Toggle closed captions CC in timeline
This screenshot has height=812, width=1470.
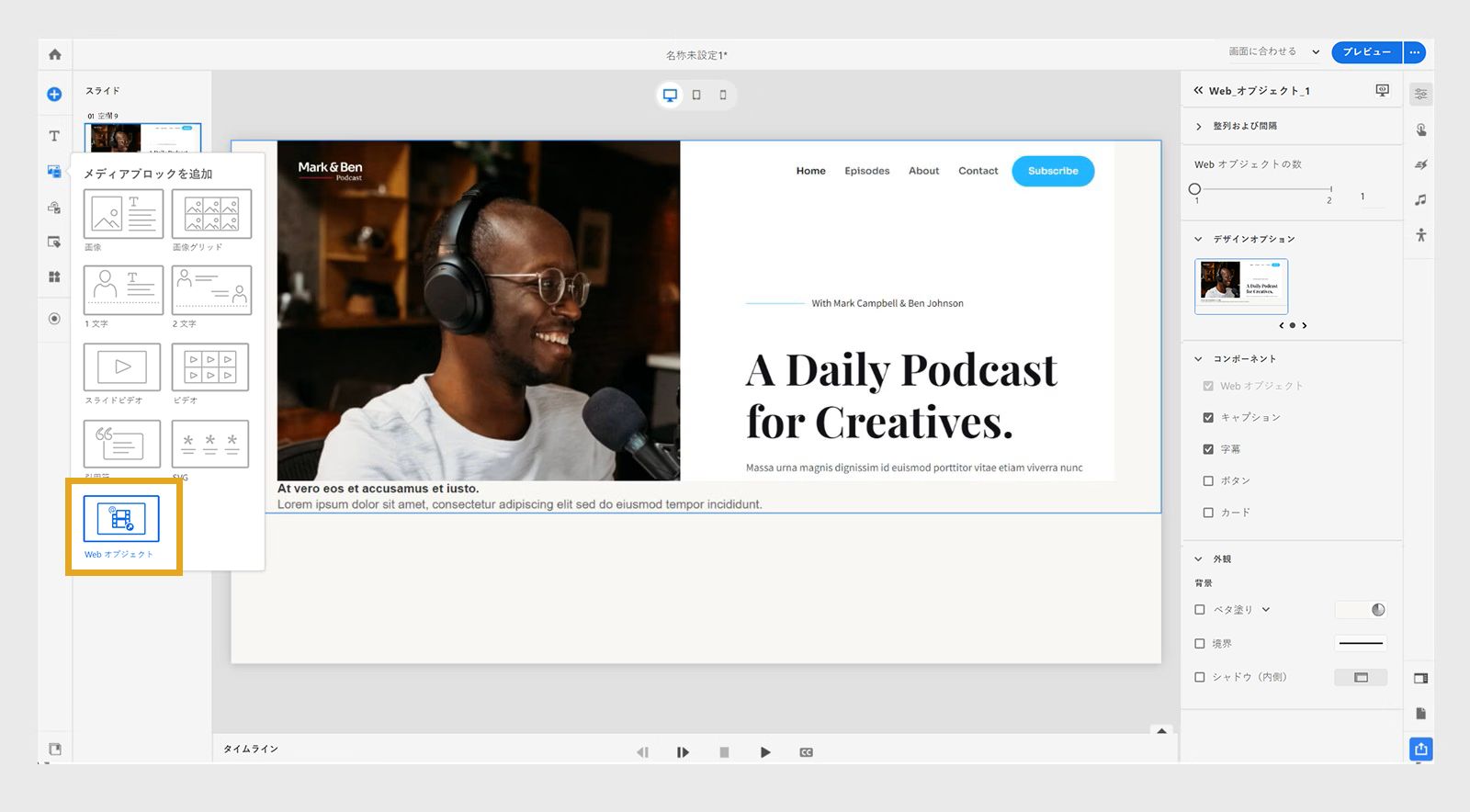[x=806, y=752]
